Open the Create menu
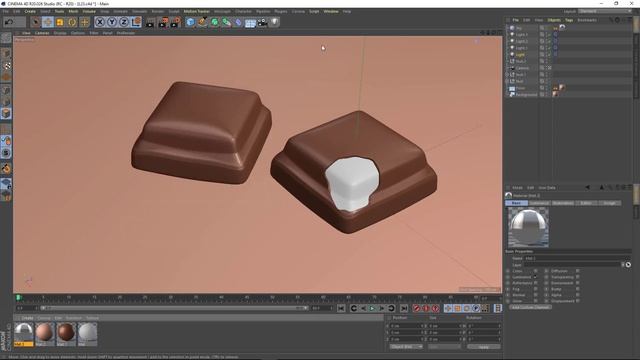 click(30, 11)
